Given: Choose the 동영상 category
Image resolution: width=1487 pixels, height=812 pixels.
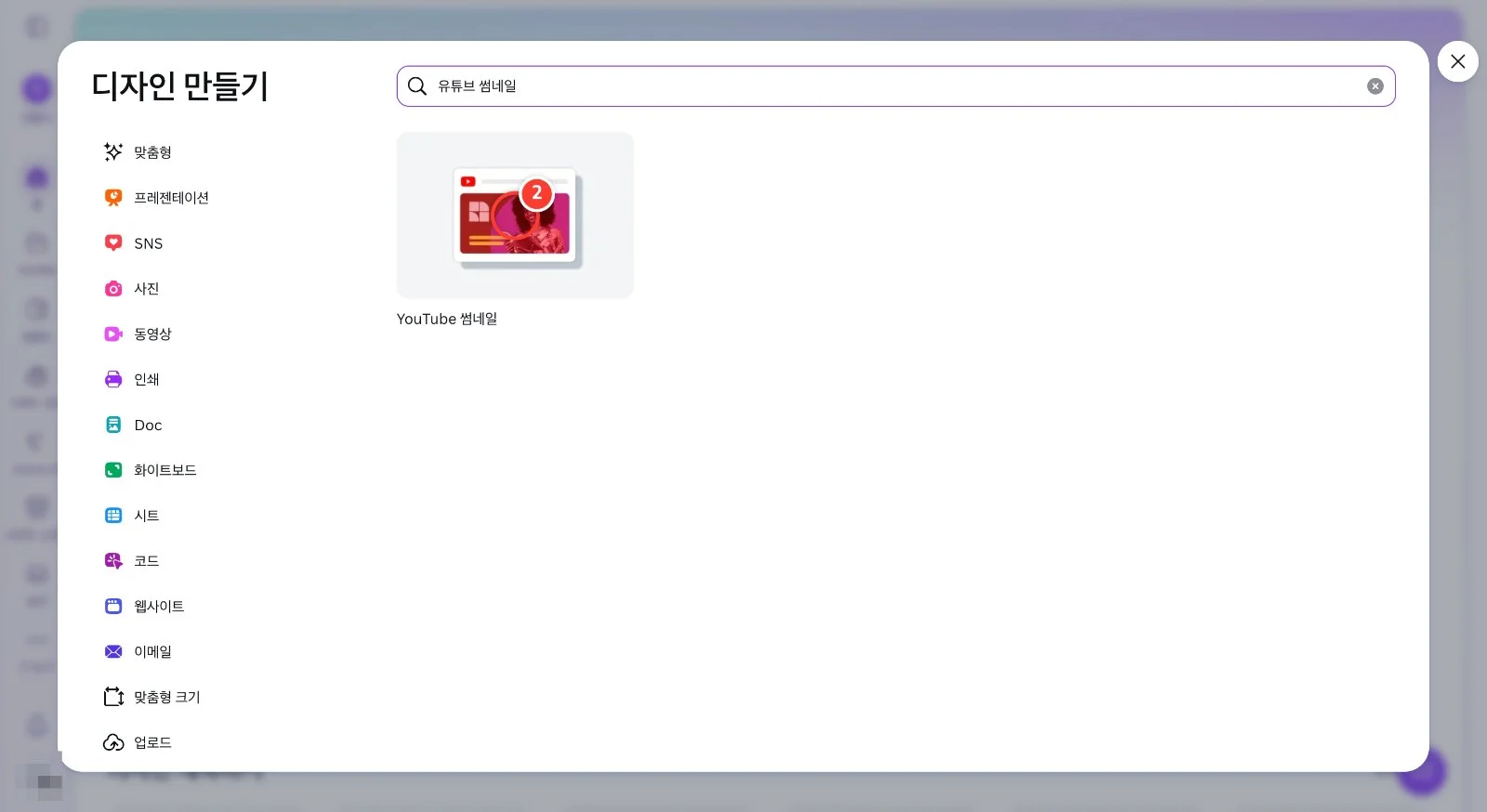Looking at the screenshot, I should [152, 334].
